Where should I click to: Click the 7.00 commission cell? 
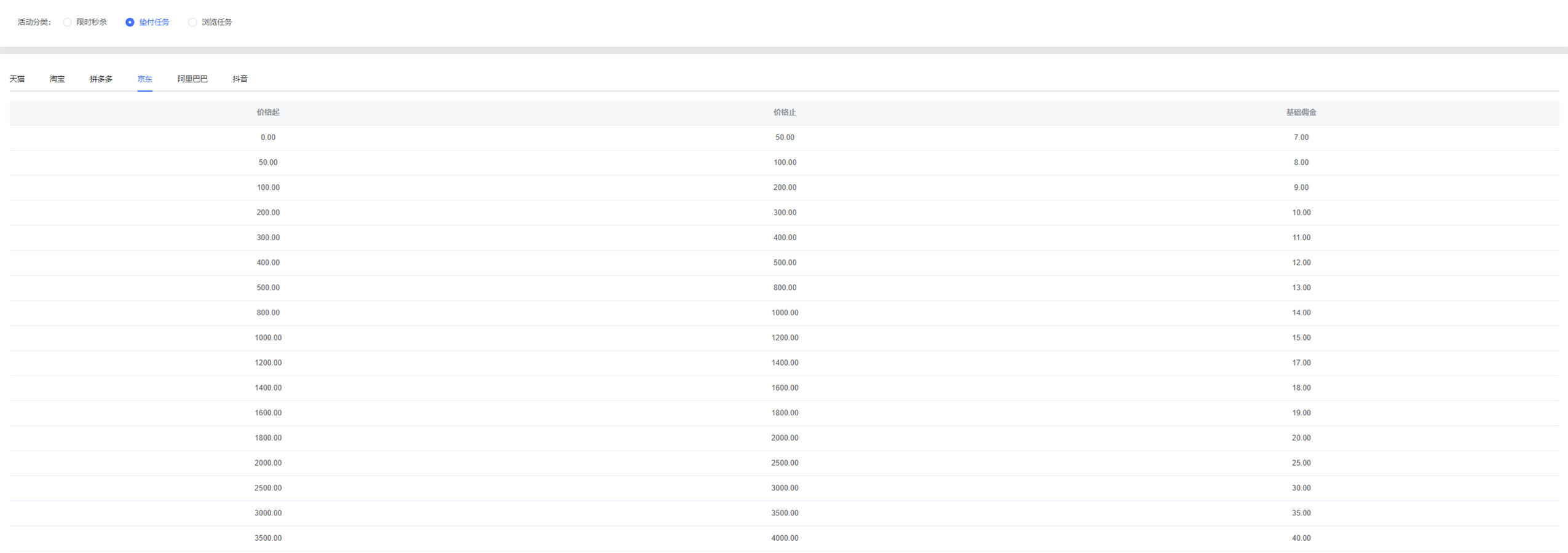point(1301,138)
